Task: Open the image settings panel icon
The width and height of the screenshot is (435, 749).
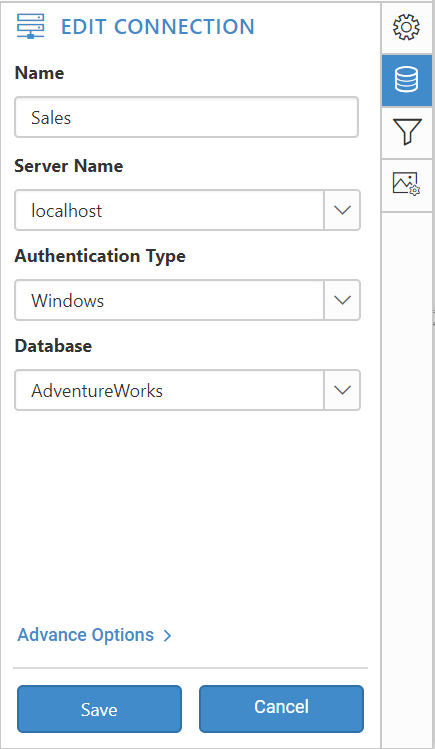Action: pos(407,184)
